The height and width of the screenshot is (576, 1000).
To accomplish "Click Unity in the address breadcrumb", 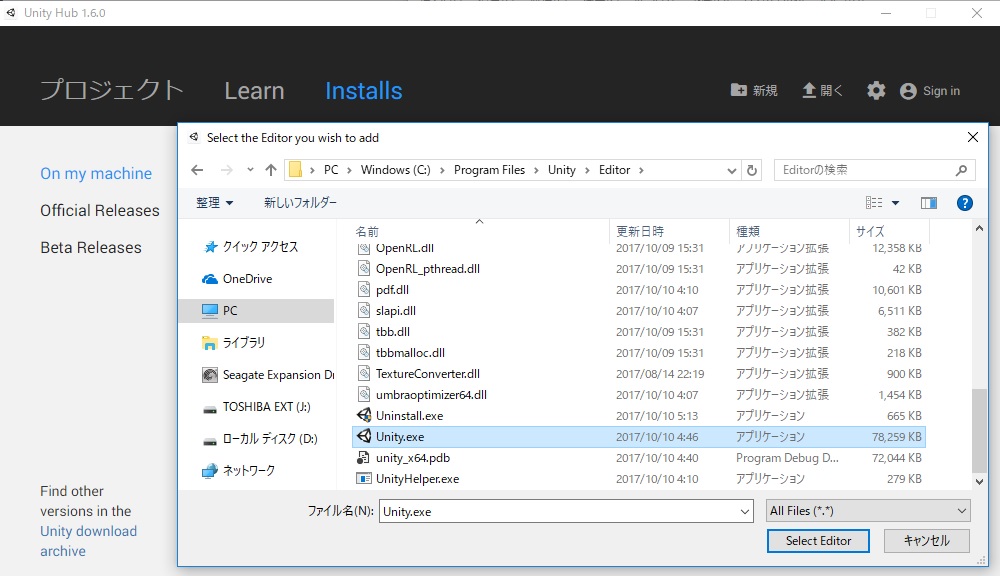I will click(x=561, y=170).
